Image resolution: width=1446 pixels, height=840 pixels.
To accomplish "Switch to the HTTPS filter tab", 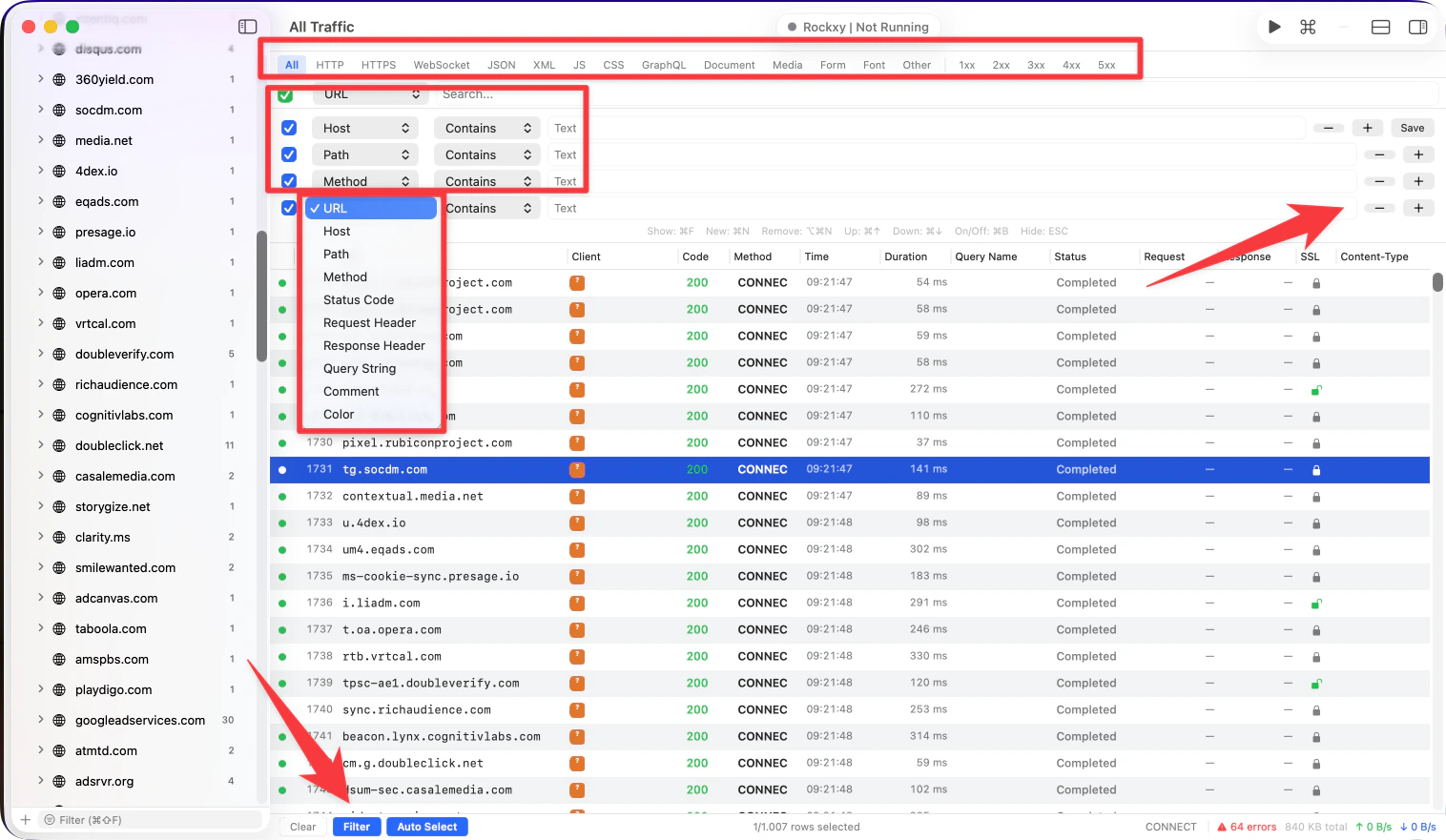I will coord(379,65).
